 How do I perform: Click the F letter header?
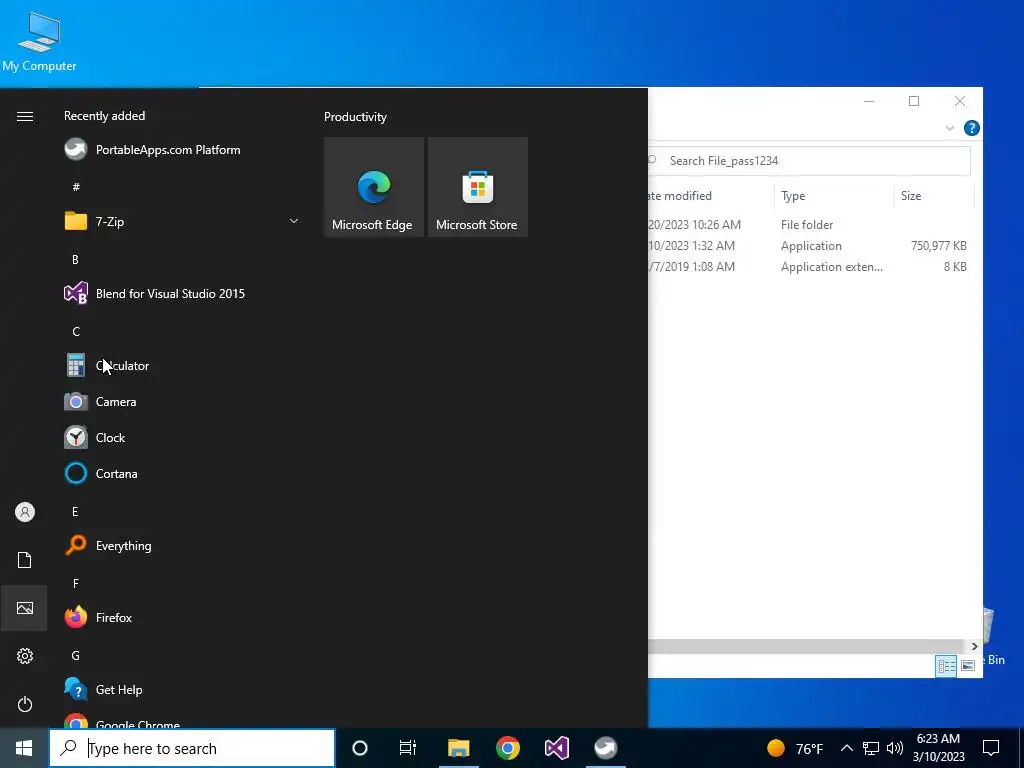[76, 583]
